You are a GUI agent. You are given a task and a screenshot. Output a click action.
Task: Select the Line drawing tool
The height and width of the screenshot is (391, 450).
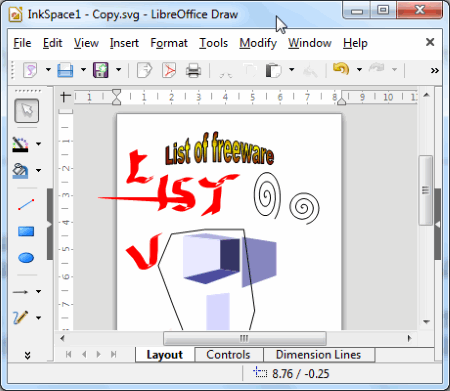[x=26, y=204]
